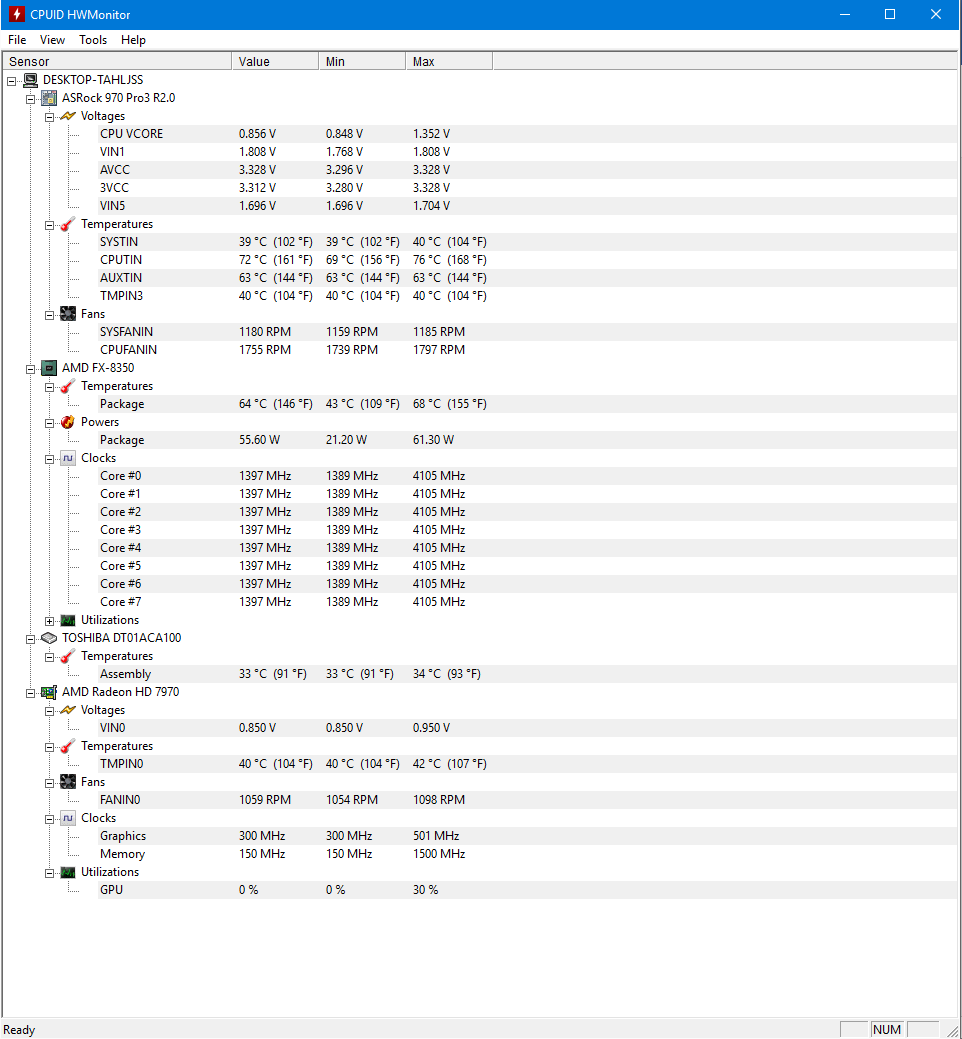Select the GPU utilization row
Screen dimensions: 962x1039
pyautogui.click(x=527, y=890)
